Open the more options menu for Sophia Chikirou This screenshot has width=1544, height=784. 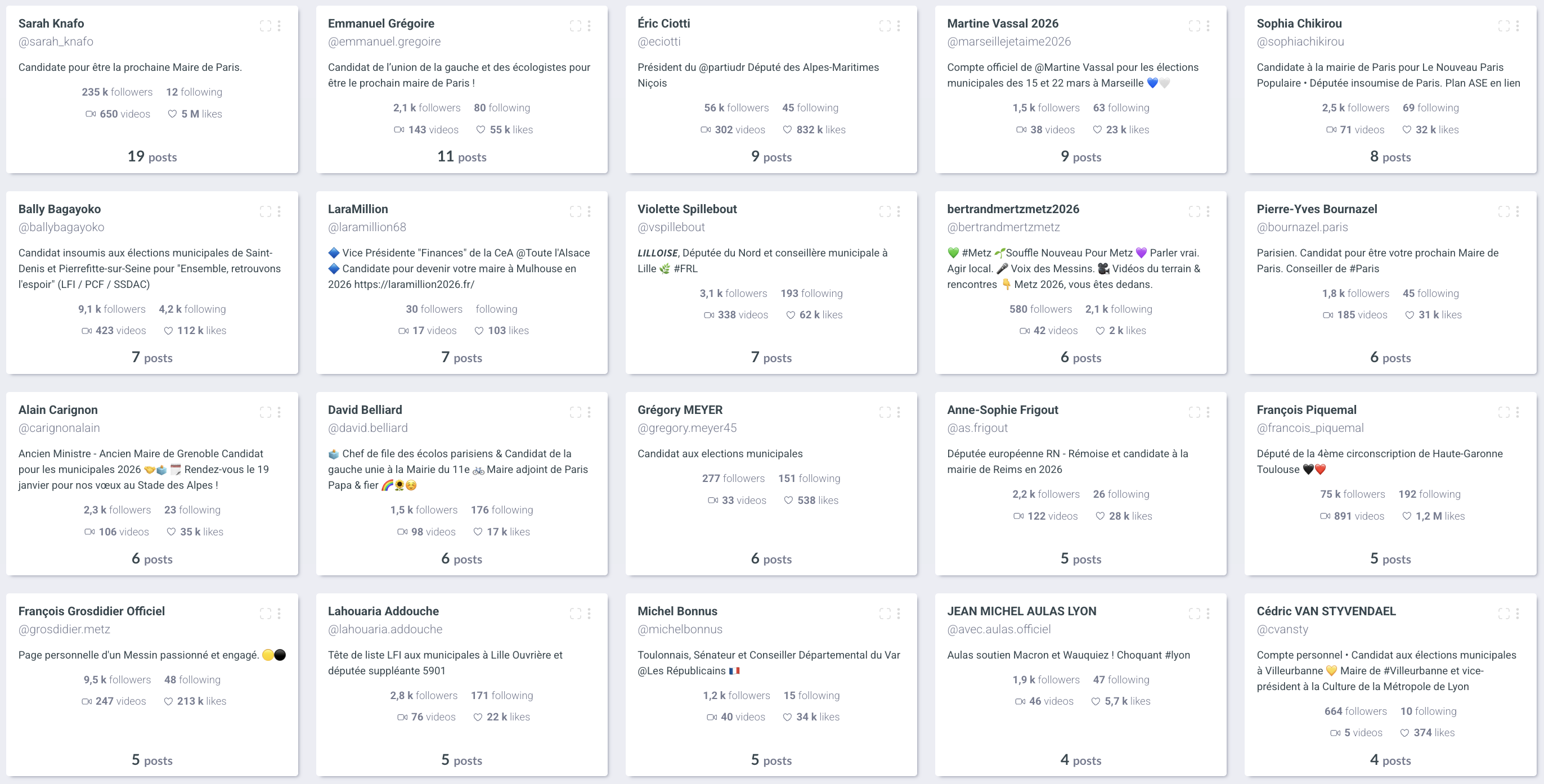tap(1518, 26)
